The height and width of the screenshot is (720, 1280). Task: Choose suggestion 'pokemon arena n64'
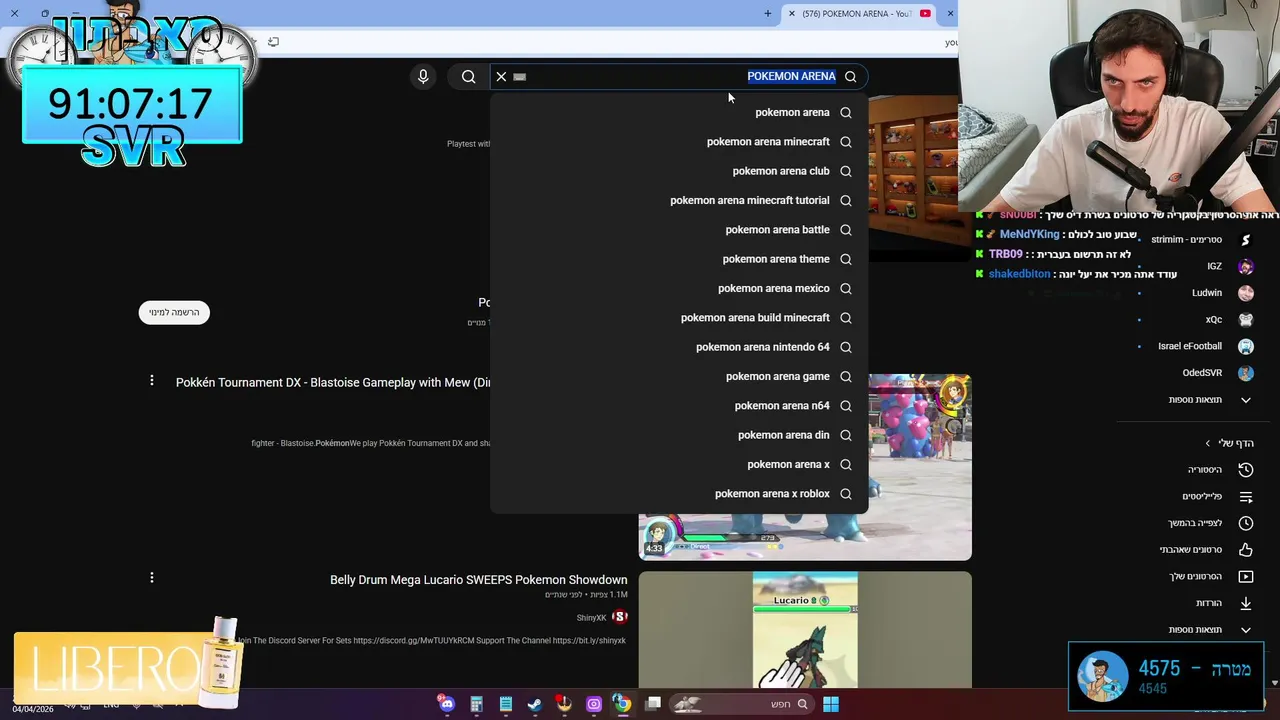click(x=679, y=406)
